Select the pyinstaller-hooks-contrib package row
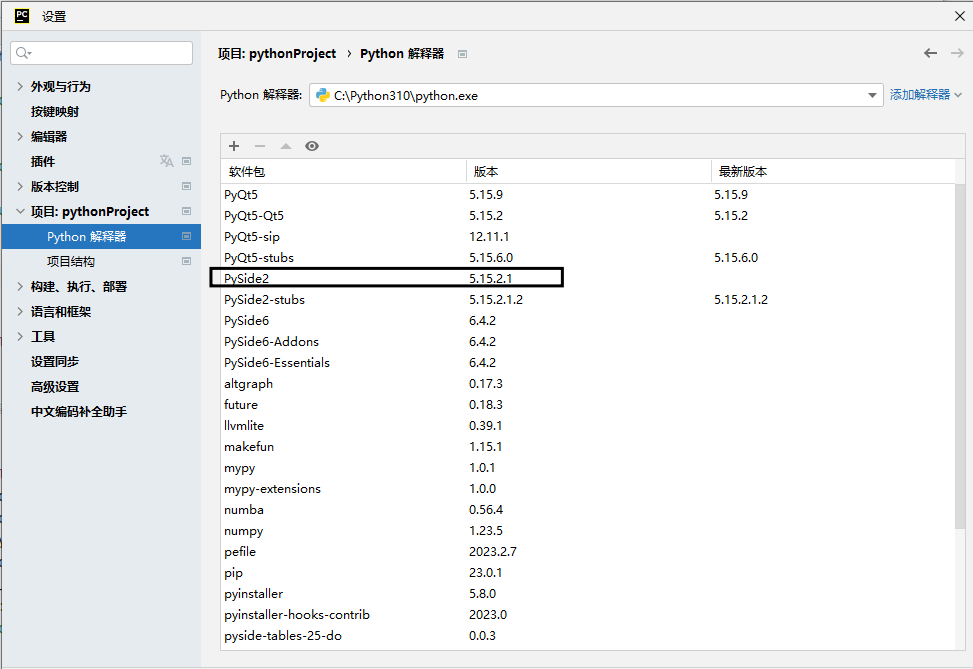 (x=588, y=614)
